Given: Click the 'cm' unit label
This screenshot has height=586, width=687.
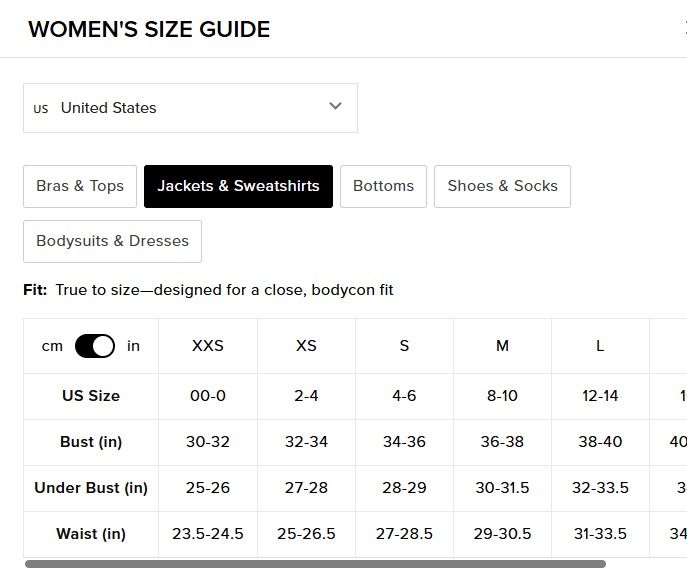Looking at the screenshot, I should point(52,346).
